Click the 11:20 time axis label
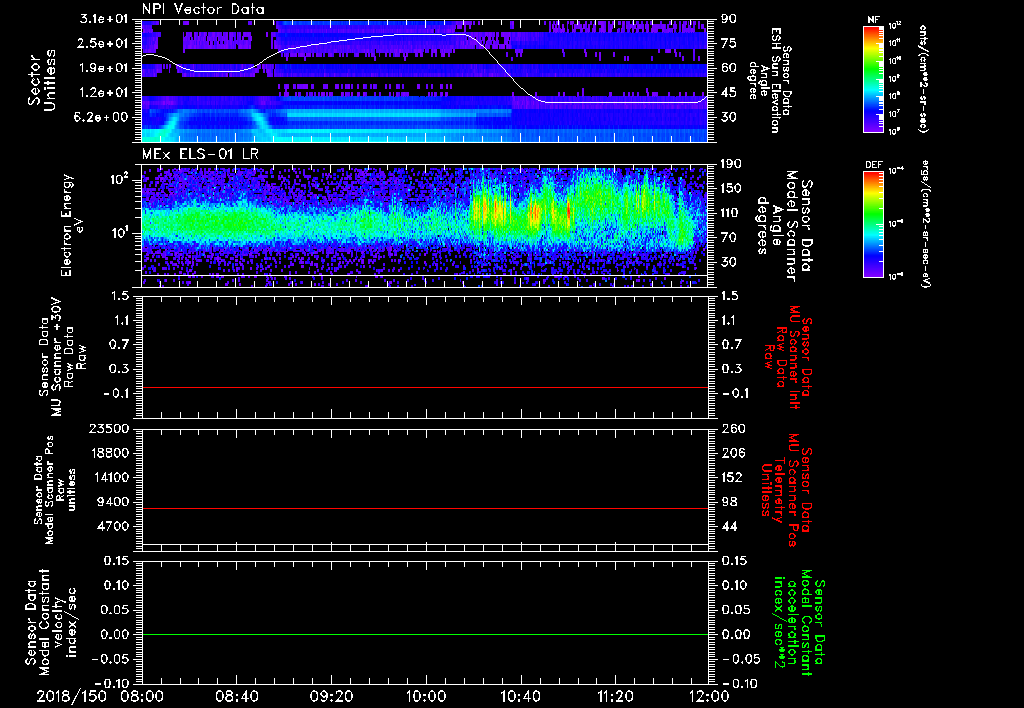 click(615, 695)
